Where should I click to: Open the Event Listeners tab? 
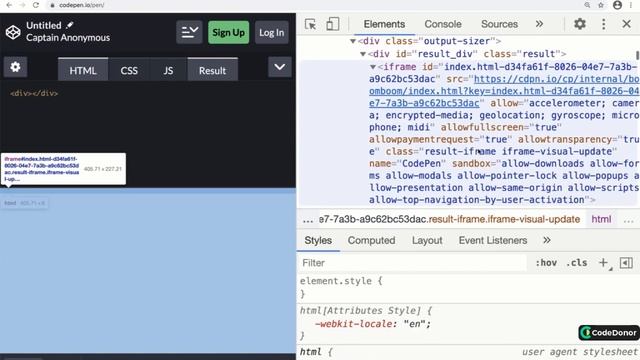pyautogui.click(x=493, y=240)
